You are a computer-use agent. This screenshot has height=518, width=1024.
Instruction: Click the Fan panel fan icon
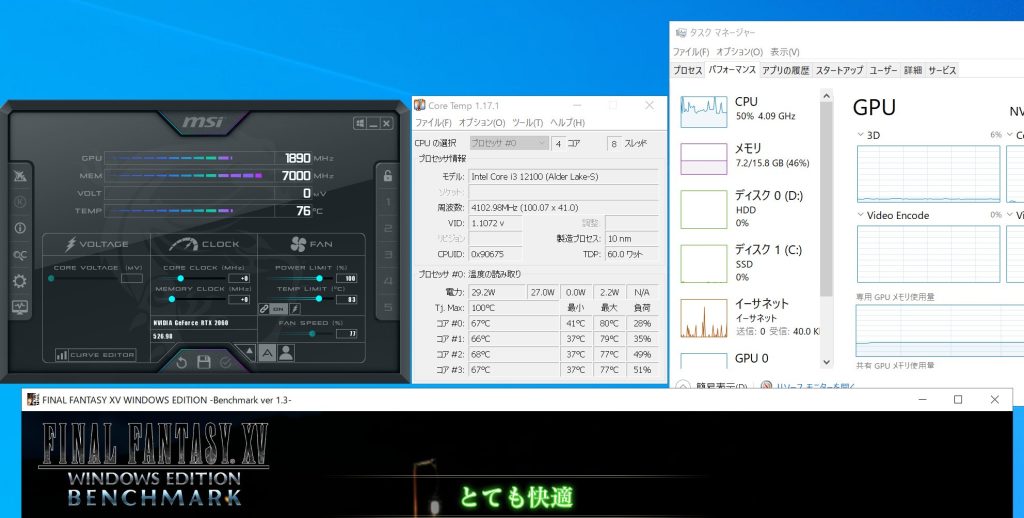(298, 244)
